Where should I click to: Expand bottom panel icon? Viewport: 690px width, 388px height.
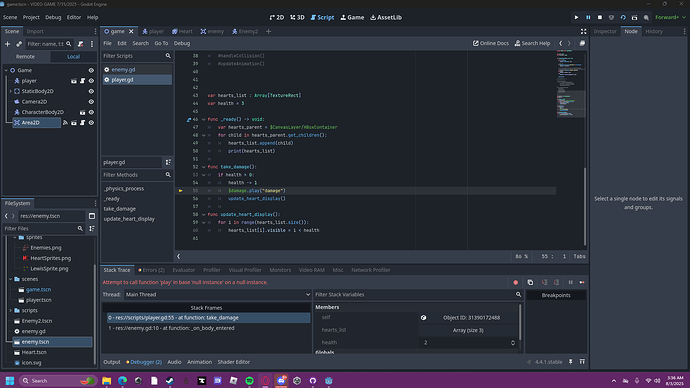pos(582,362)
